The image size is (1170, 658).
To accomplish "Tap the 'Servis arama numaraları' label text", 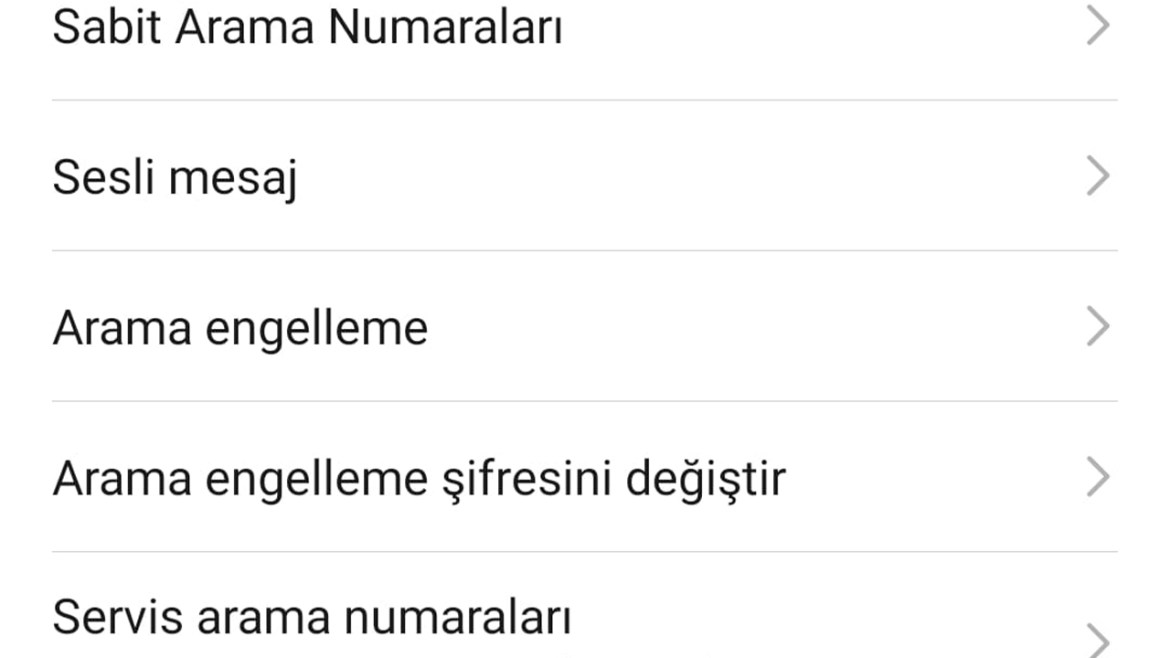I will click(311, 617).
